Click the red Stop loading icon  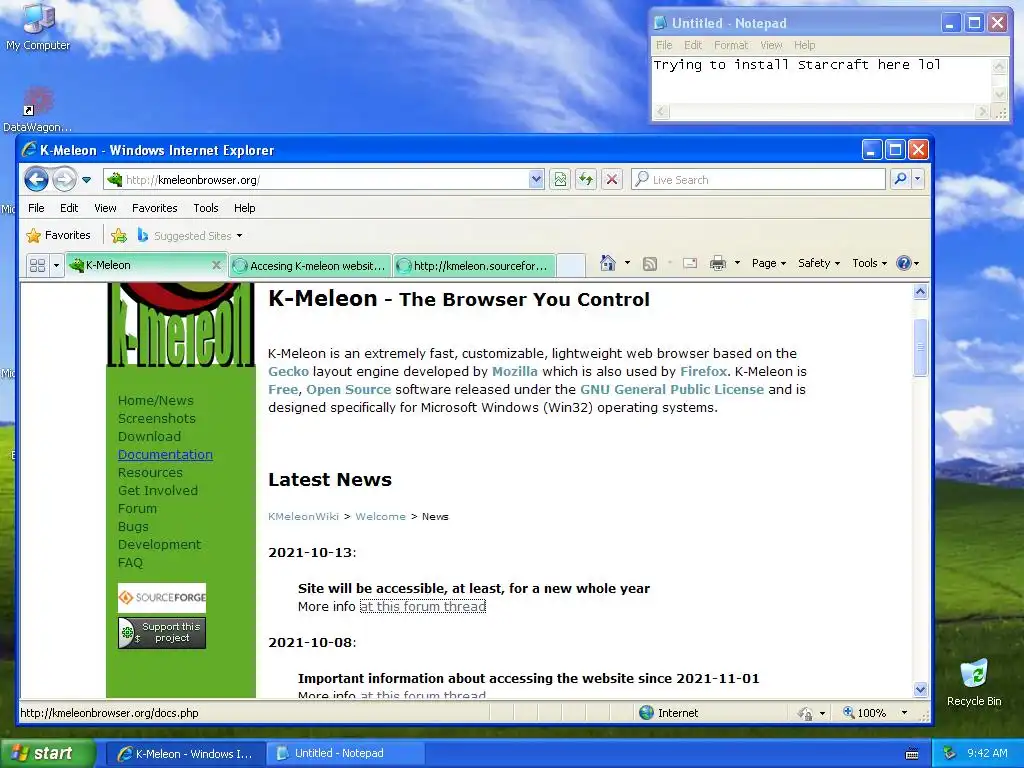pos(611,180)
